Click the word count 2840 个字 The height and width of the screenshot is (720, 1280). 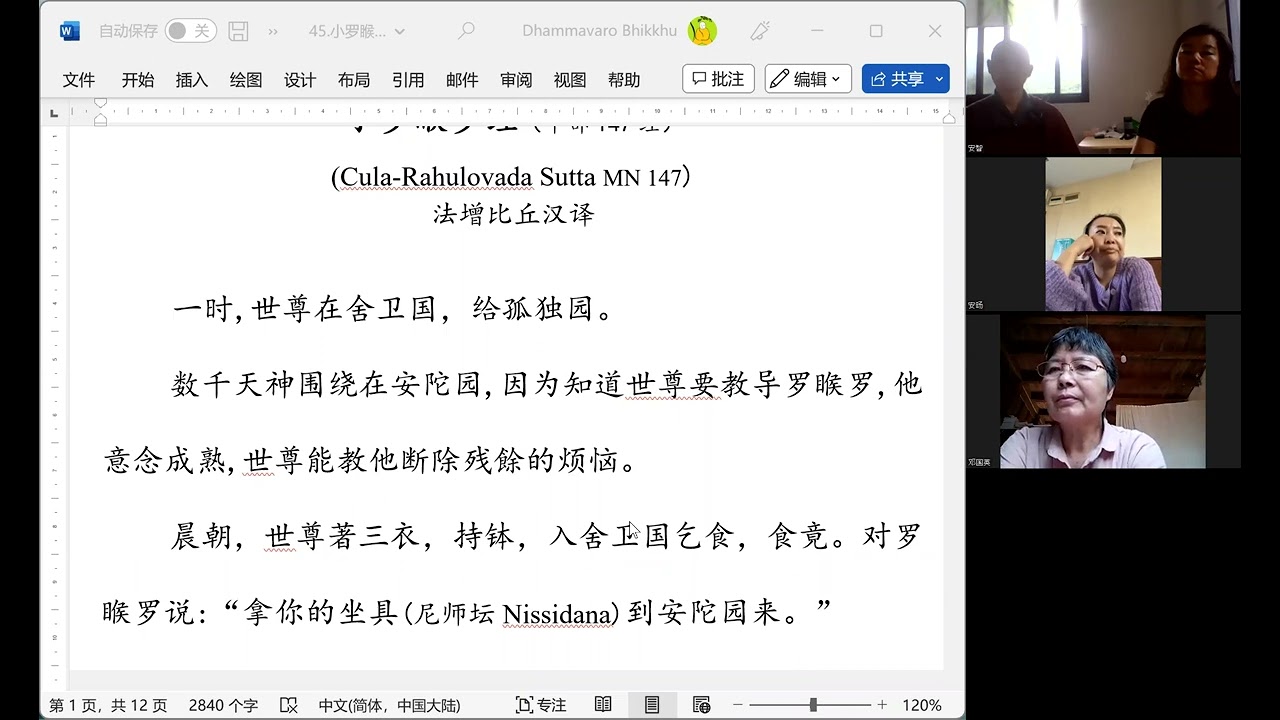pos(223,705)
